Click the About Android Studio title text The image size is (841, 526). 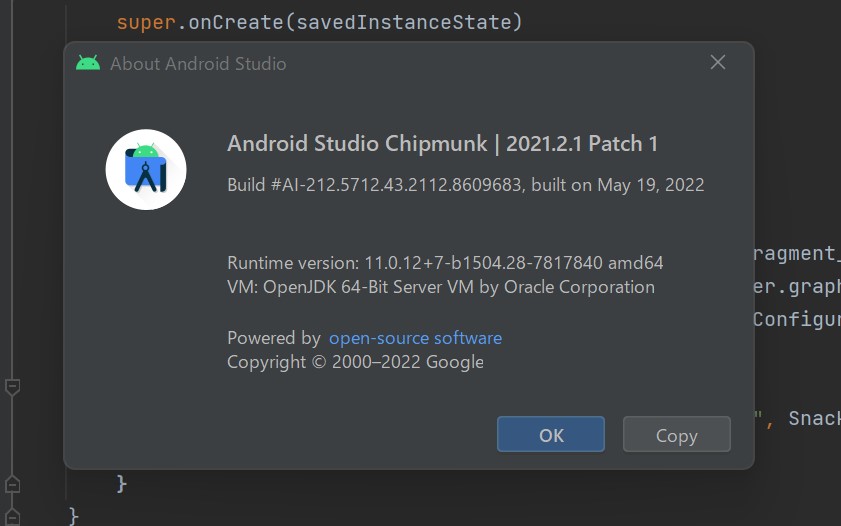coord(198,64)
